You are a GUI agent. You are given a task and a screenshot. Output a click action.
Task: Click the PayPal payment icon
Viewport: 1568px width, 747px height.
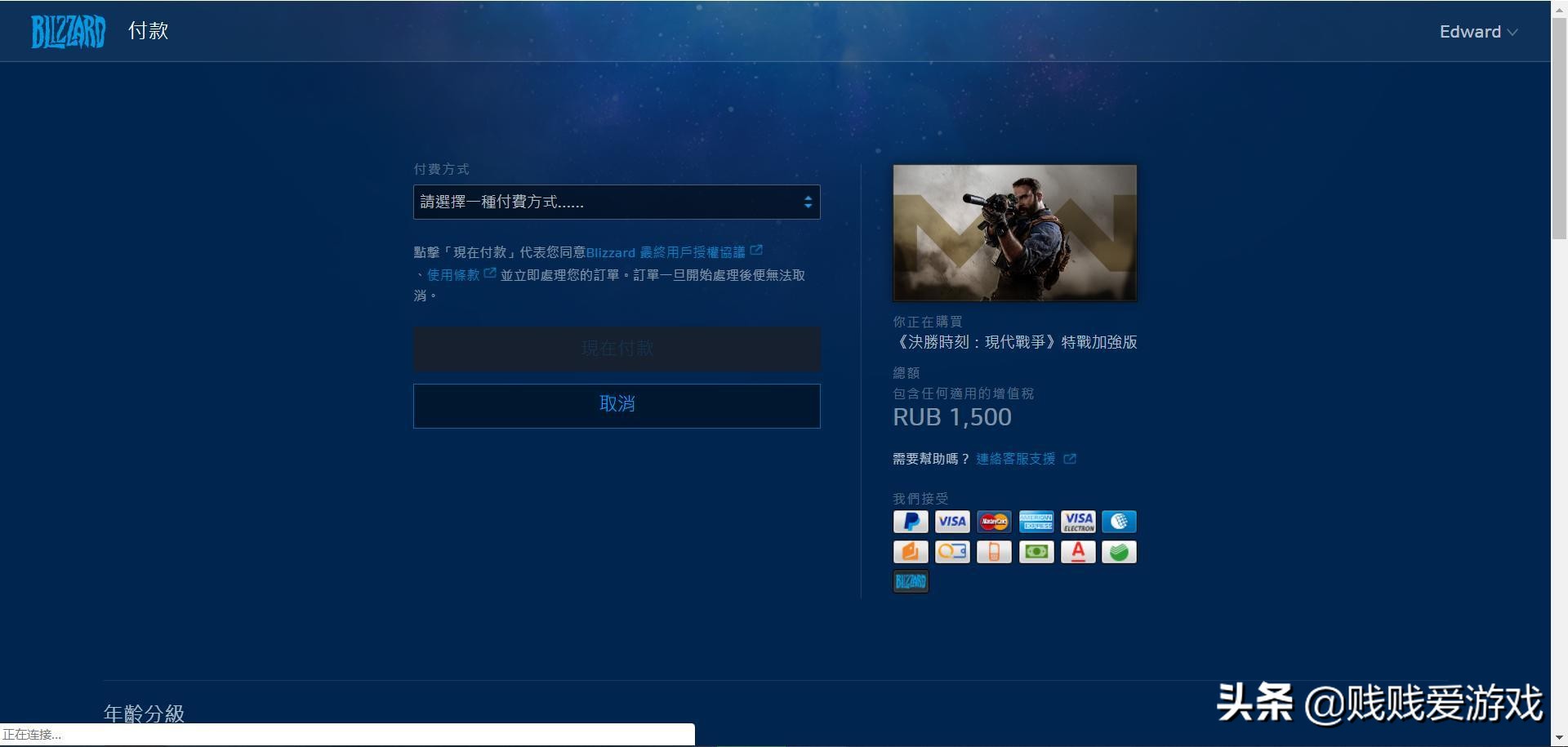pos(911,522)
